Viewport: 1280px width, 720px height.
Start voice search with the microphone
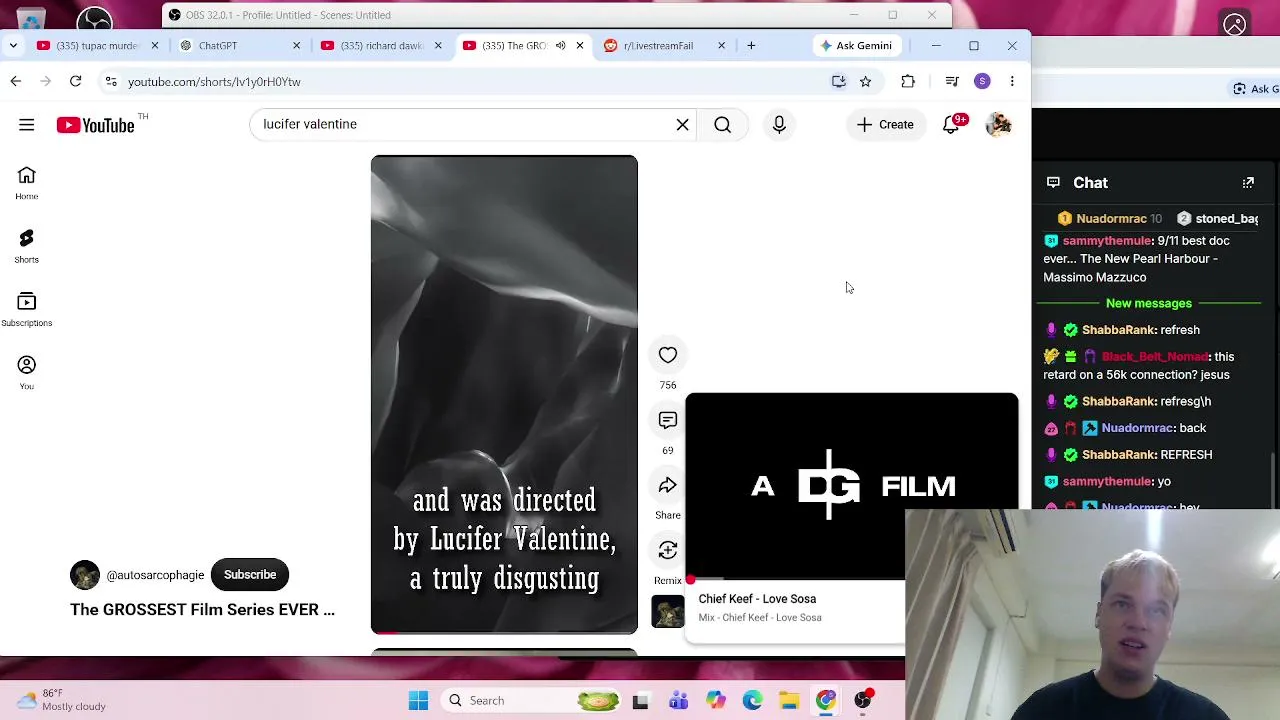779,125
